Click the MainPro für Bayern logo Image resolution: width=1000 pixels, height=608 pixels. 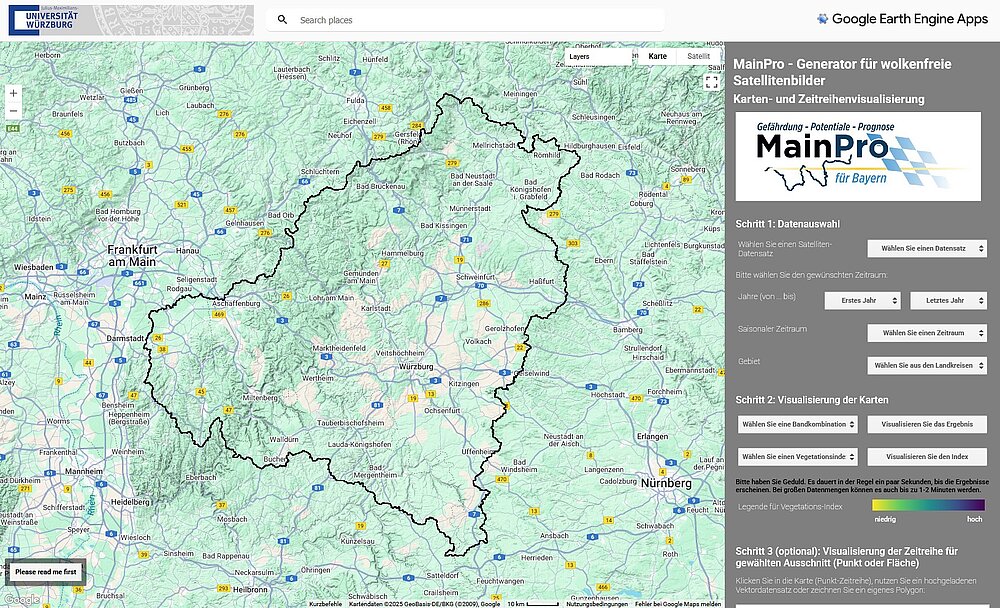click(x=858, y=156)
